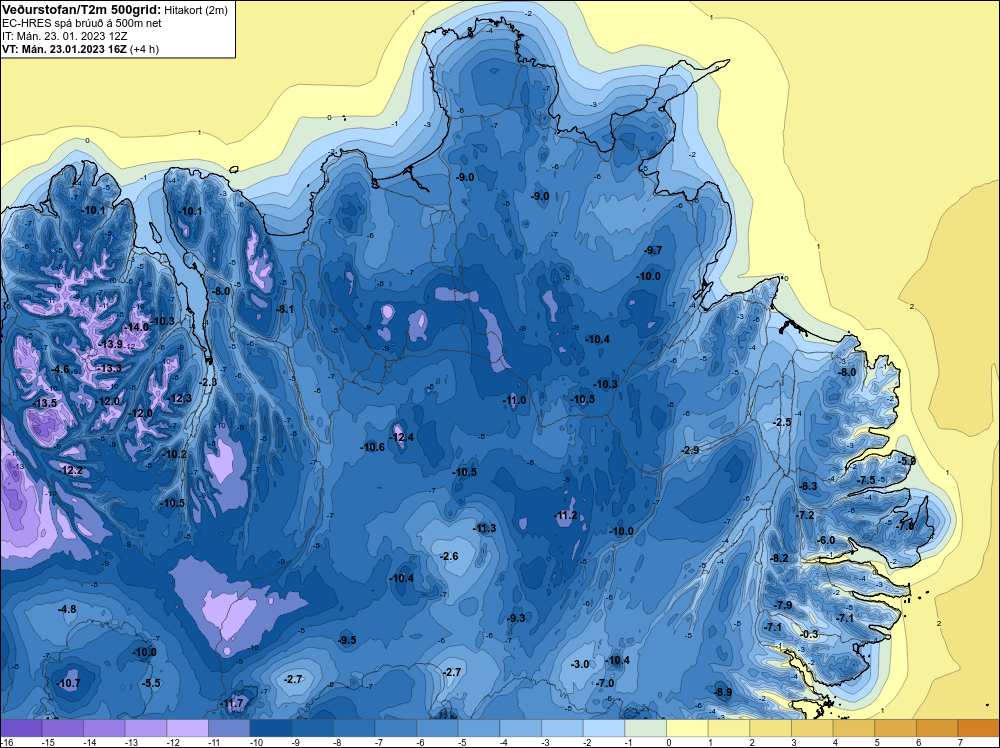Screen dimensions: 1000x748
Task: Select the color bar segment between 0 and 1
Action: pyautogui.click(x=688, y=728)
